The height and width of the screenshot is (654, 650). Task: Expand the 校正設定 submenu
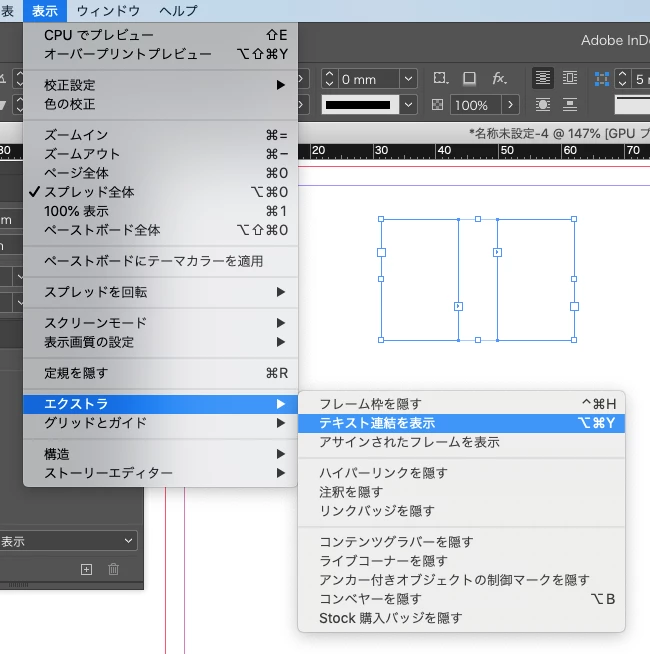click(161, 85)
